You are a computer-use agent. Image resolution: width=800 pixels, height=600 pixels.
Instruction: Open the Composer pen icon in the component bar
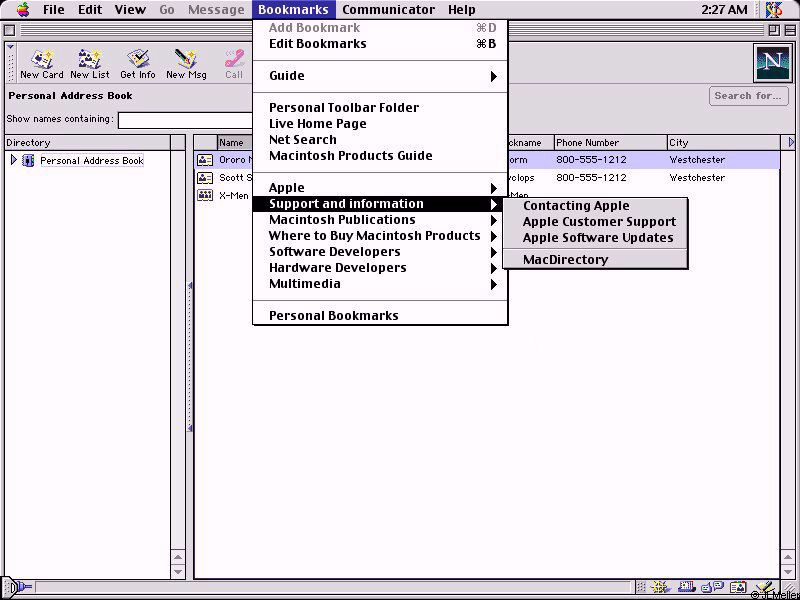[765, 588]
